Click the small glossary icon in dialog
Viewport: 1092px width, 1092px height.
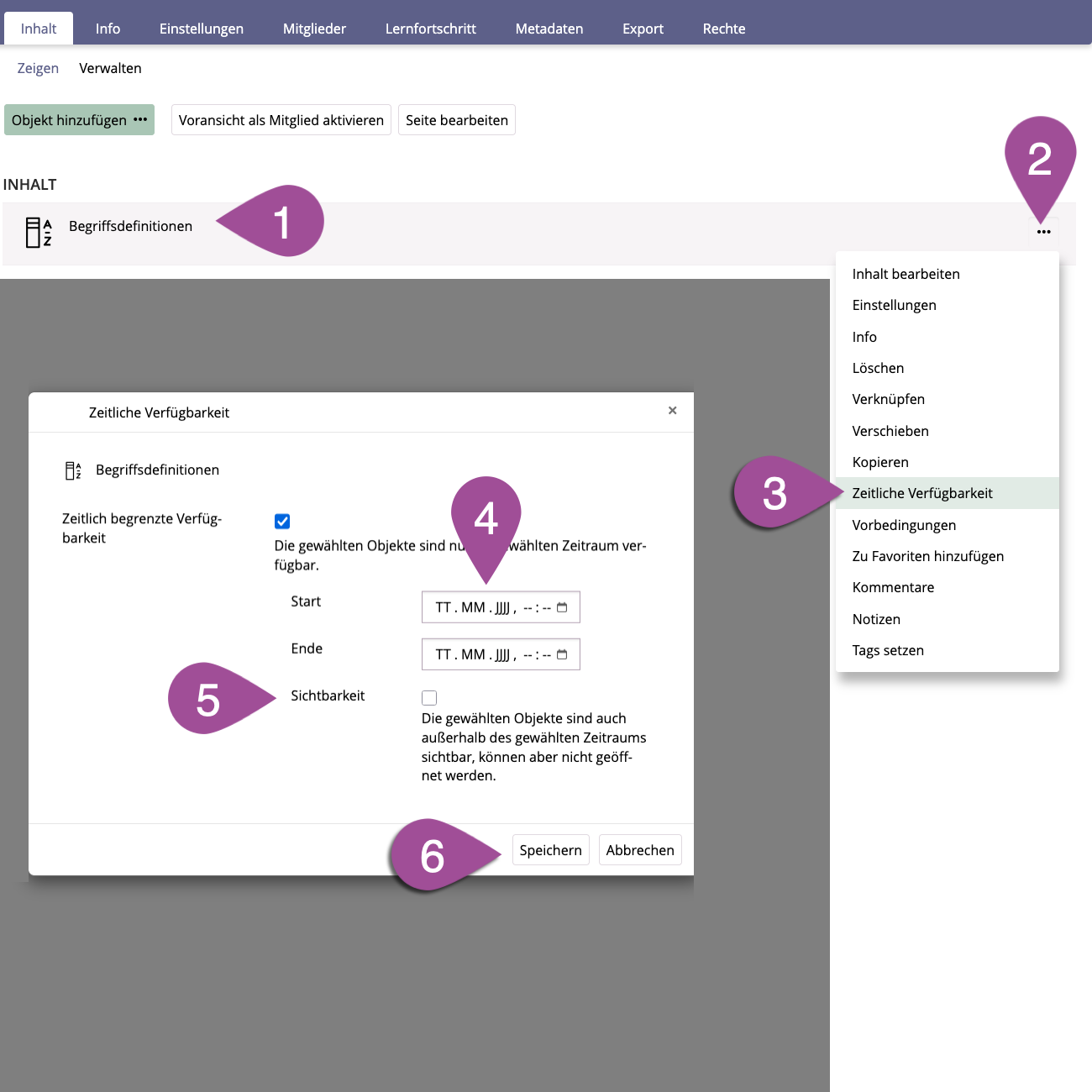(73, 470)
